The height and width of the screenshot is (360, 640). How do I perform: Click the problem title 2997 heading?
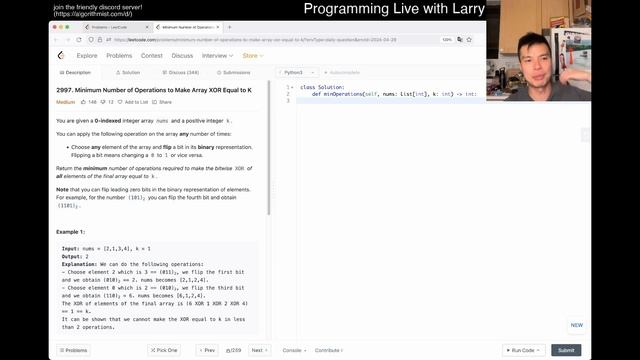[x=154, y=90]
